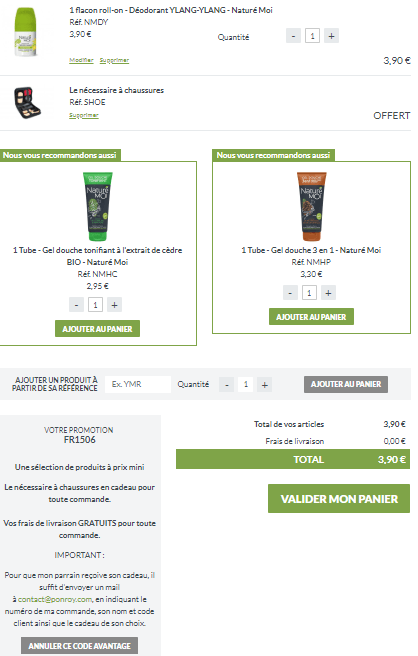Viewport: 418px width, 656px height.
Task: Decrease quantity for cedar gel douche
Action: [x=76, y=305]
